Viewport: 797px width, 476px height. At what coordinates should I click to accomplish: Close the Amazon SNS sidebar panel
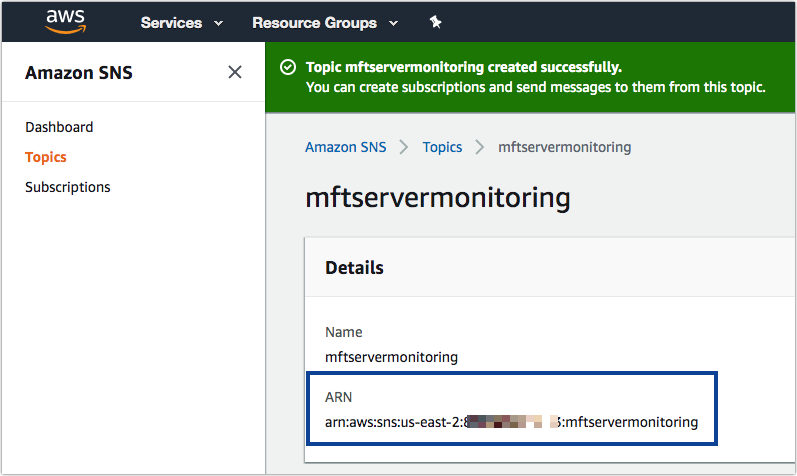(x=235, y=72)
